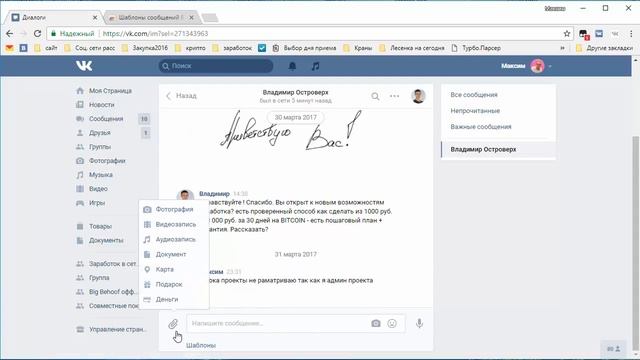Open the music note icon in header
The height and width of the screenshot is (360, 640).
tap(315, 66)
